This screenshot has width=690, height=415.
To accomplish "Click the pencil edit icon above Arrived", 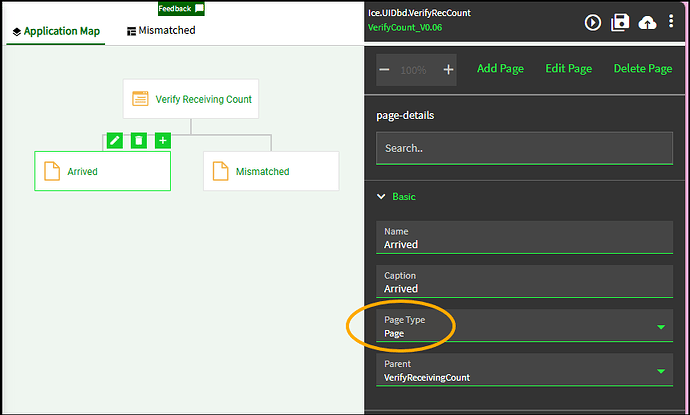I will pos(115,141).
